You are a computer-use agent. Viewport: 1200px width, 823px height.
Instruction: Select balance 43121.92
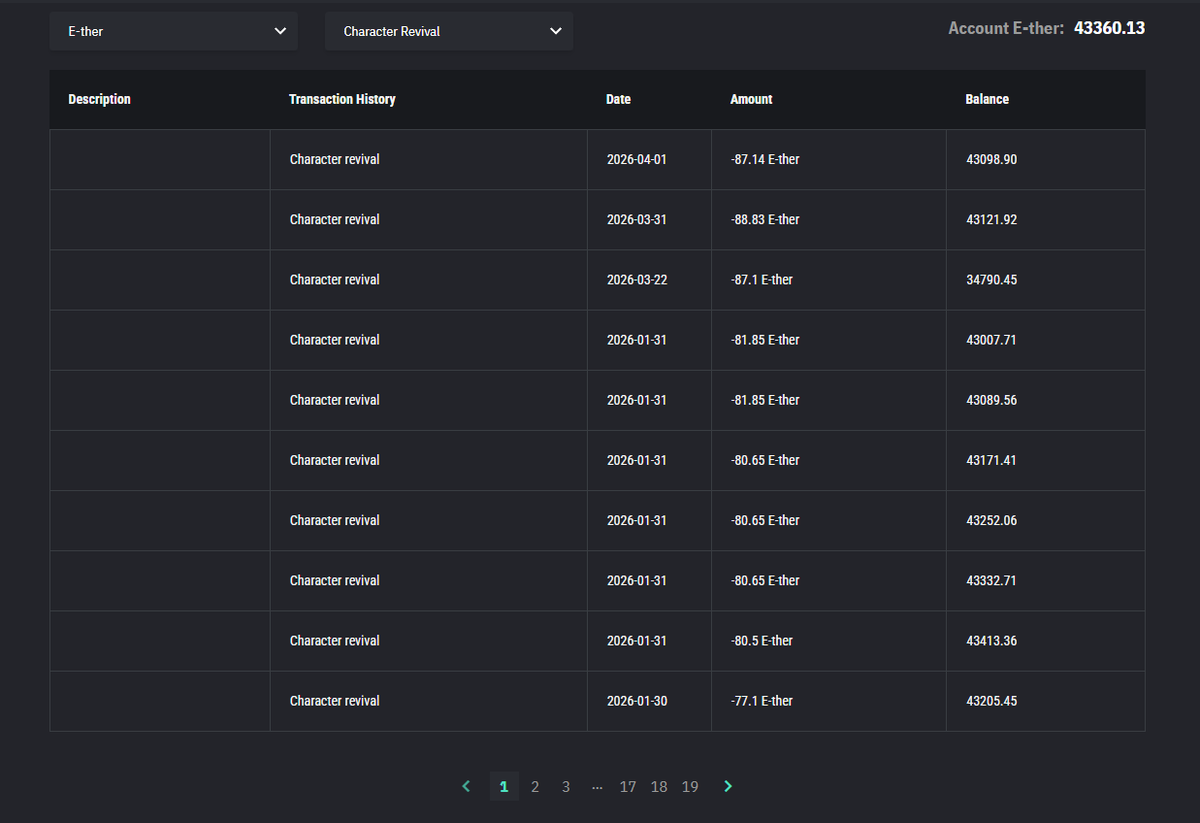992,219
